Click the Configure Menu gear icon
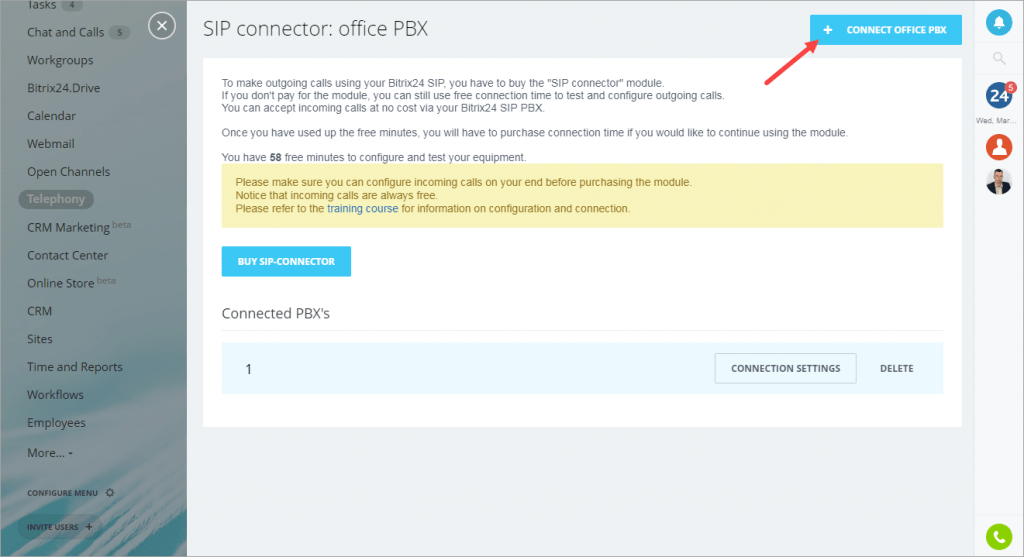This screenshot has height=557, width=1024. (110, 492)
